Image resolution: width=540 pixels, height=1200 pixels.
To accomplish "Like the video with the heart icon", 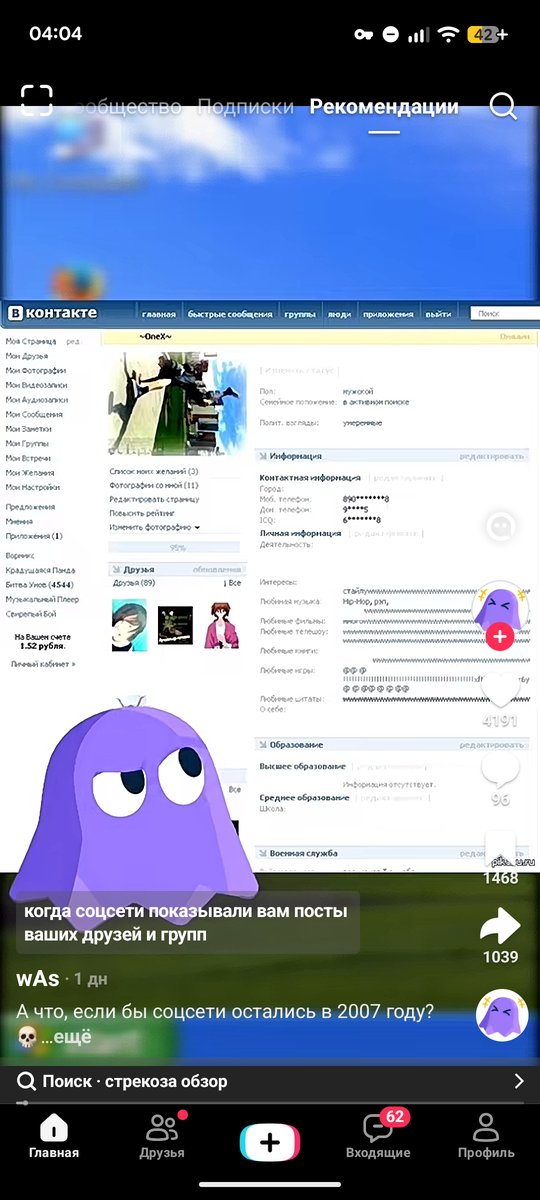I will pyautogui.click(x=500, y=690).
